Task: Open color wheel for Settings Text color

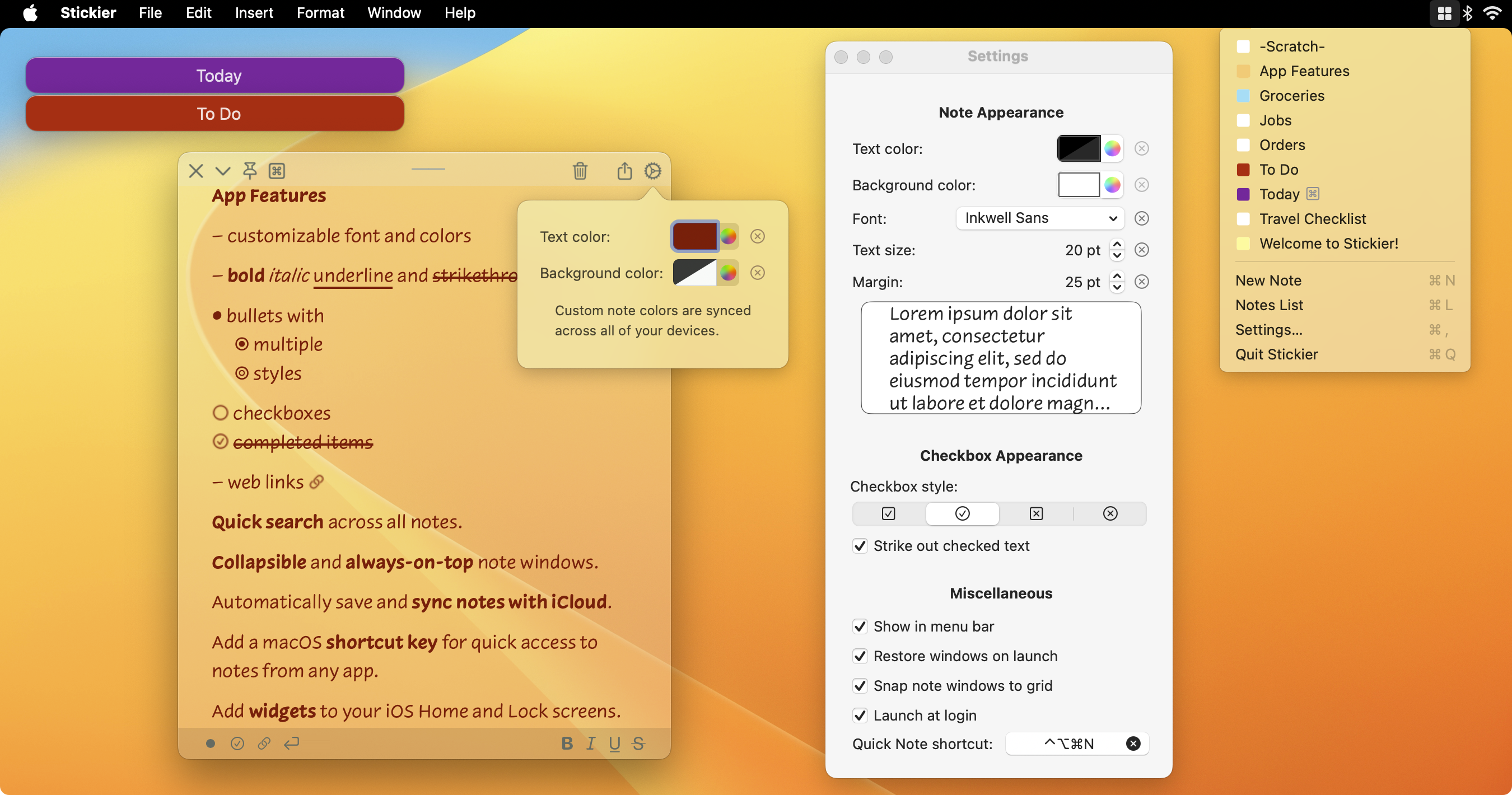Action: click(1112, 148)
